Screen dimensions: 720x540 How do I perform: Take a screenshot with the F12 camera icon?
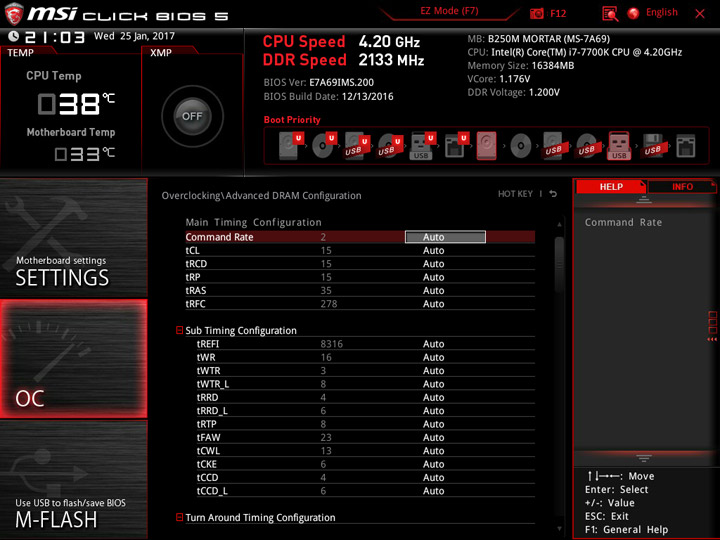pos(536,13)
